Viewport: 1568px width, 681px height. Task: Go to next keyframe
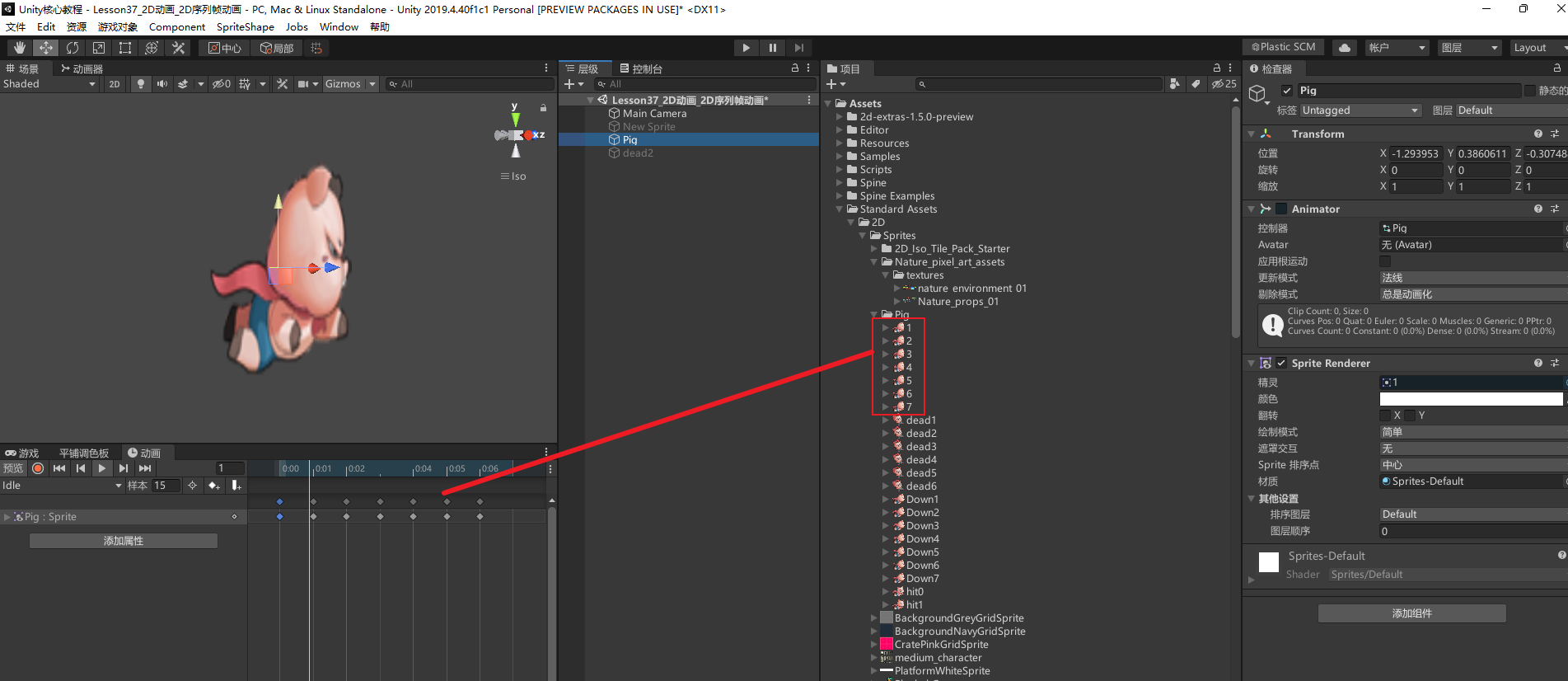[x=123, y=468]
